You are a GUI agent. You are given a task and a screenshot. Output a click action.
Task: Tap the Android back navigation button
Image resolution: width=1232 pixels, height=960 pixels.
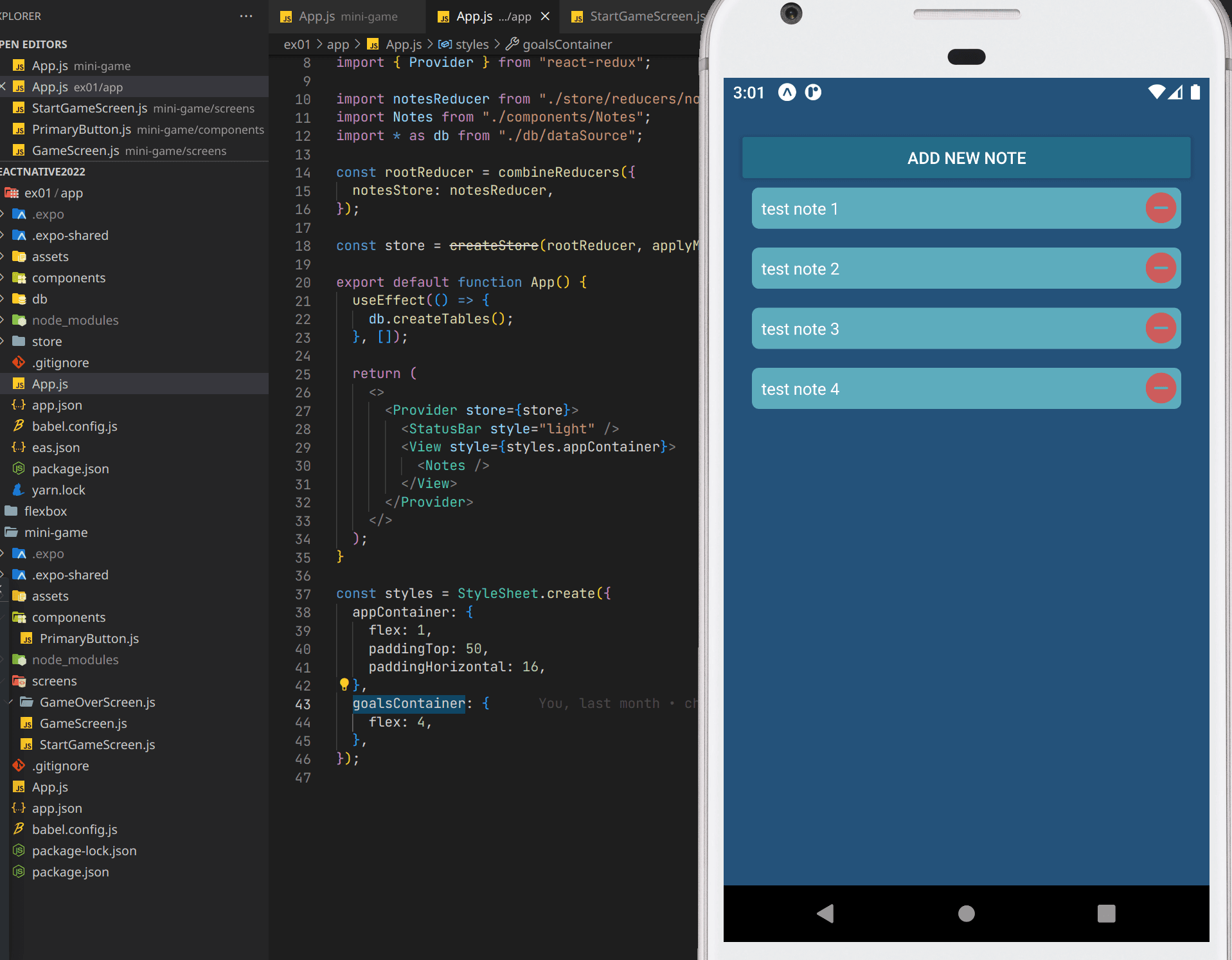825,913
